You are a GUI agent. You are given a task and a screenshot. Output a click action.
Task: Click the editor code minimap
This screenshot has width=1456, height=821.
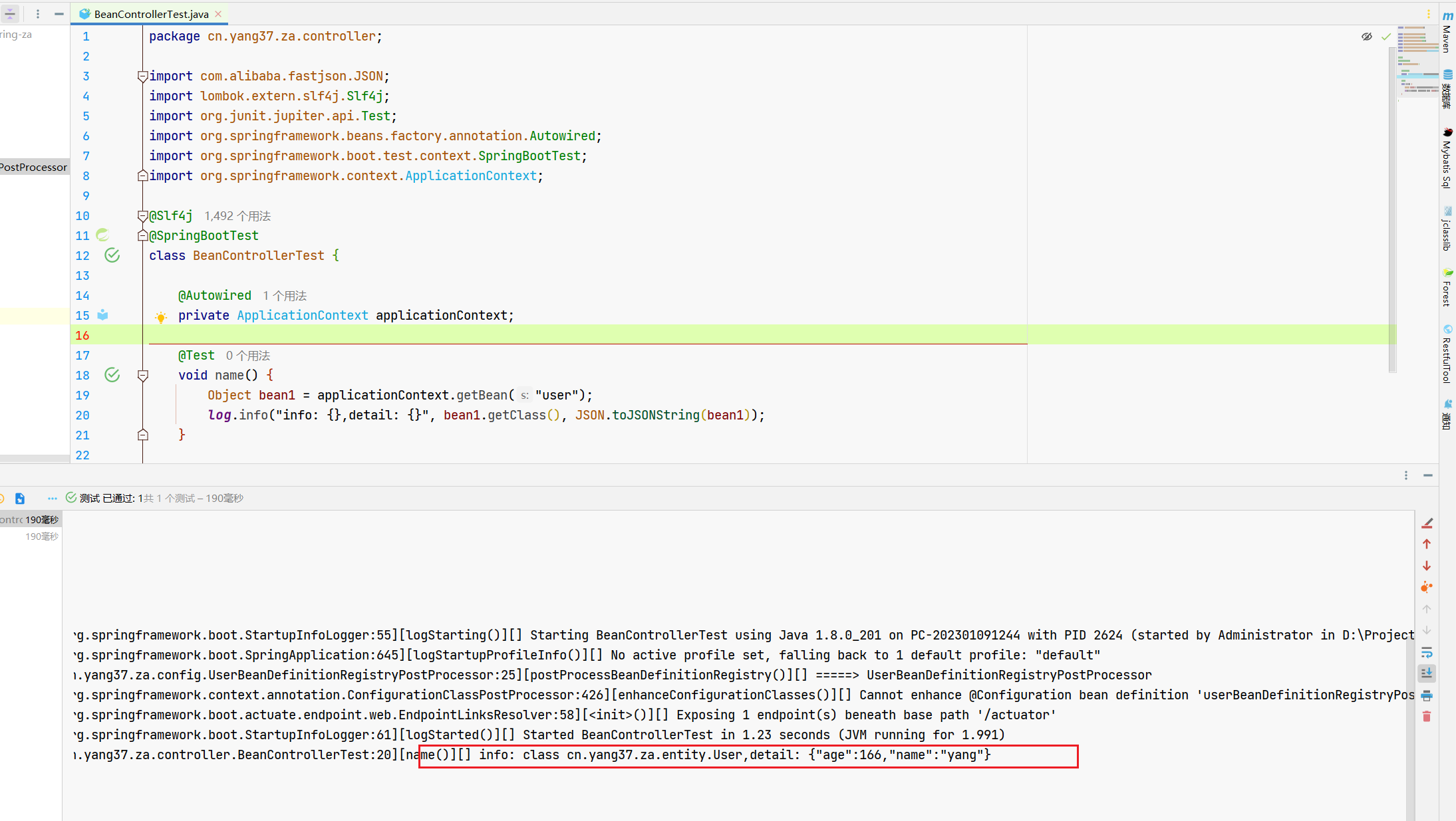click(1417, 63)
